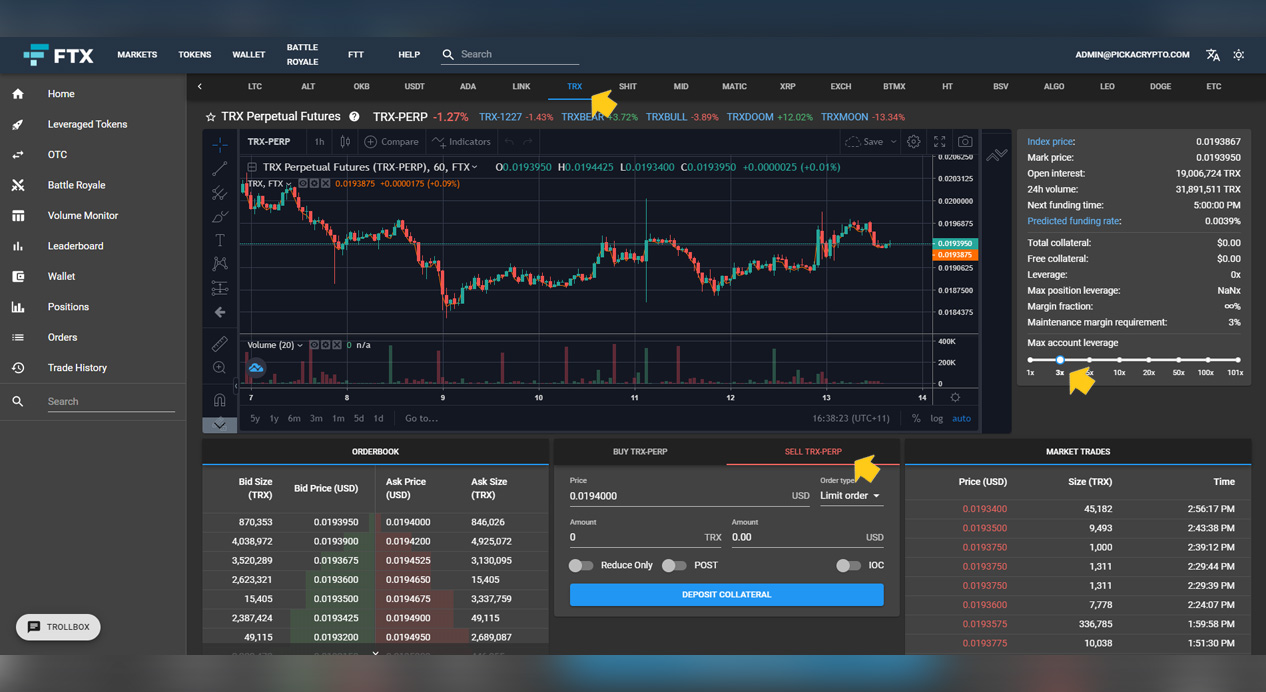
Task: Switch to the SELL TRX-PERP tab
Action: tap(813, 451)
